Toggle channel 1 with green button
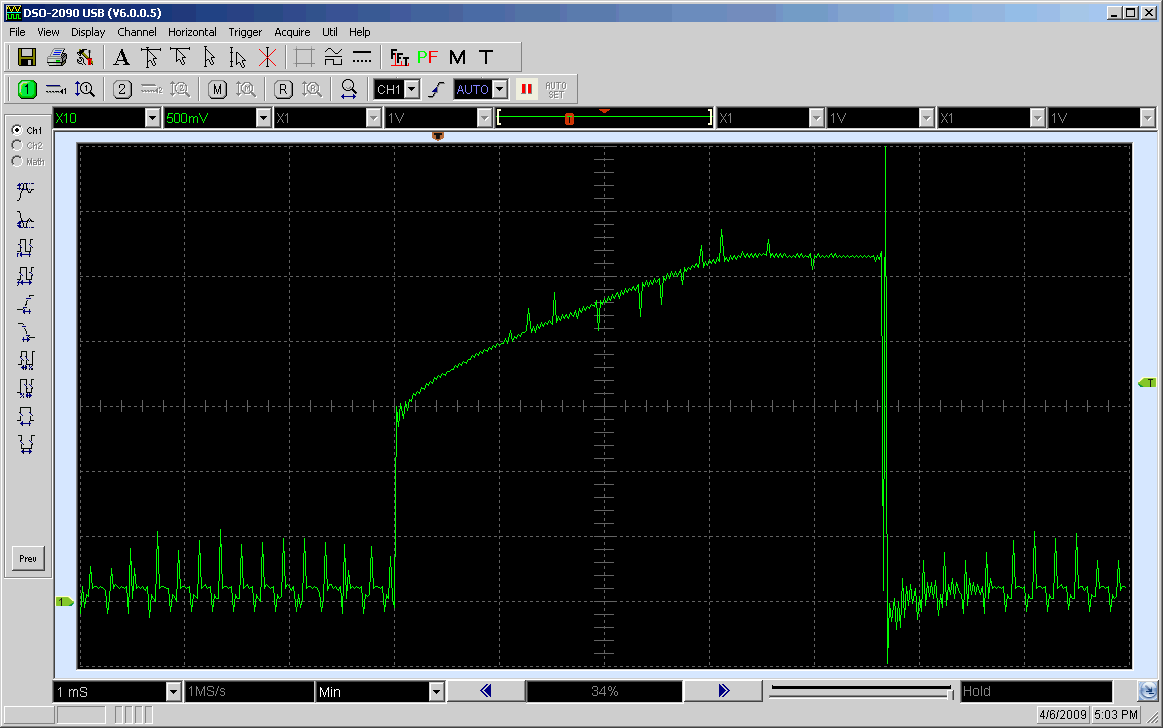Image resolution: width=1163 pixels, height=728 pixels. click(27, 89)
